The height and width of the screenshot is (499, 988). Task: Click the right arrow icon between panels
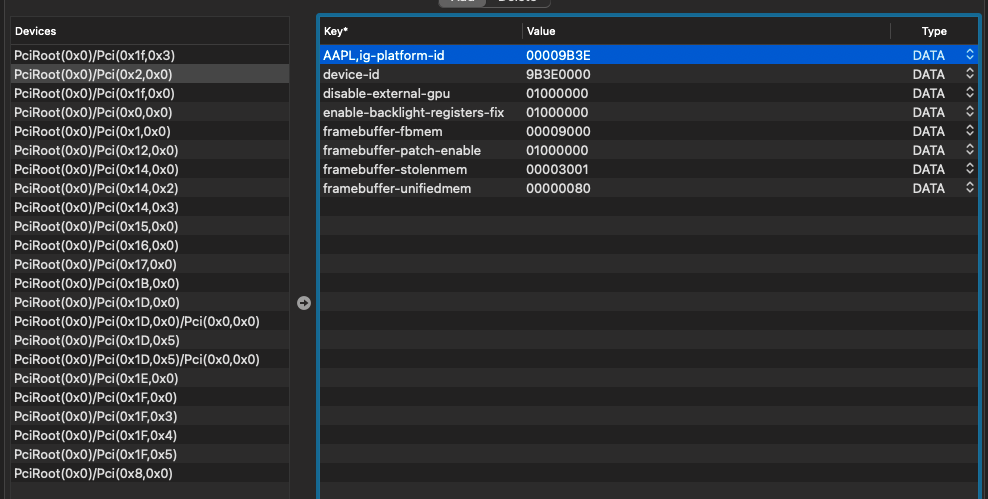[x=304, y=303]
